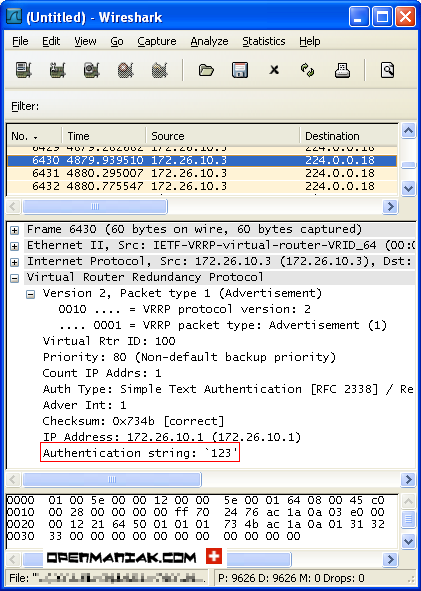Open a capture file folder icon
This screenshot has height=591, width=421.
coord(206,70)
